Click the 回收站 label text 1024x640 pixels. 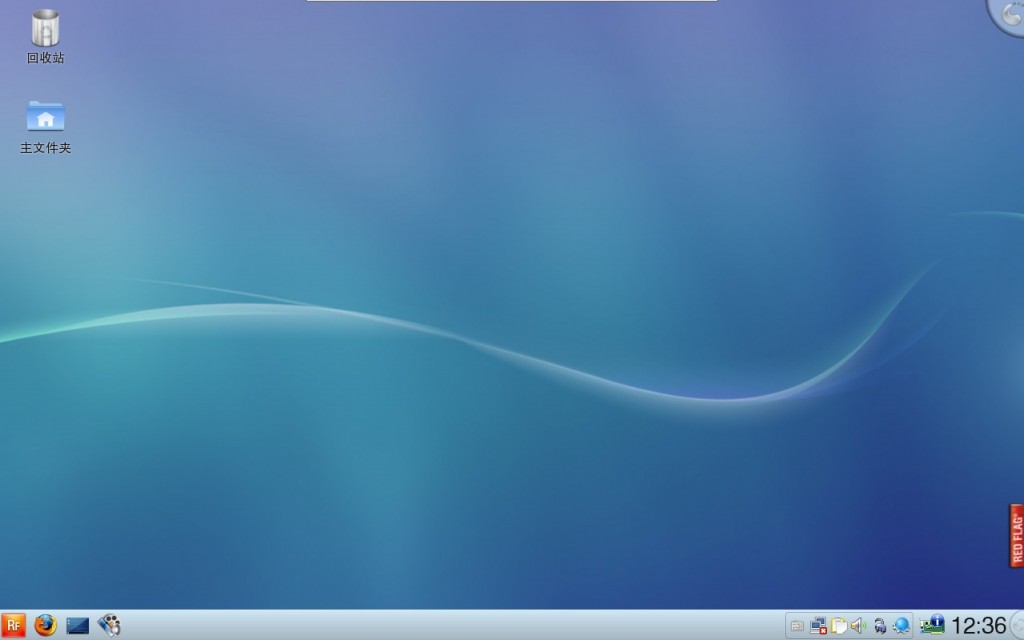coord(45,58)
